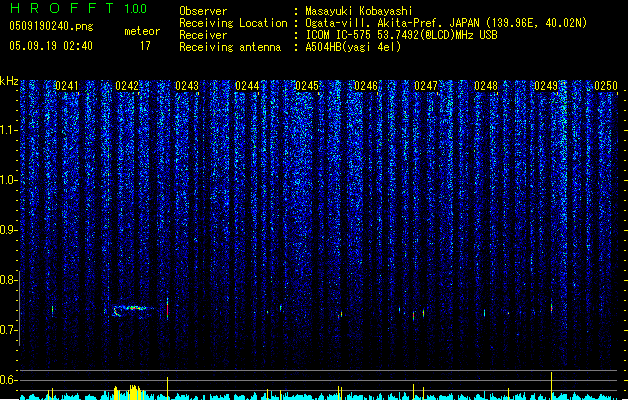Click the HROFFT 1.00 title text
Screen dimensions: 629x400
click(x=79, y=8)
